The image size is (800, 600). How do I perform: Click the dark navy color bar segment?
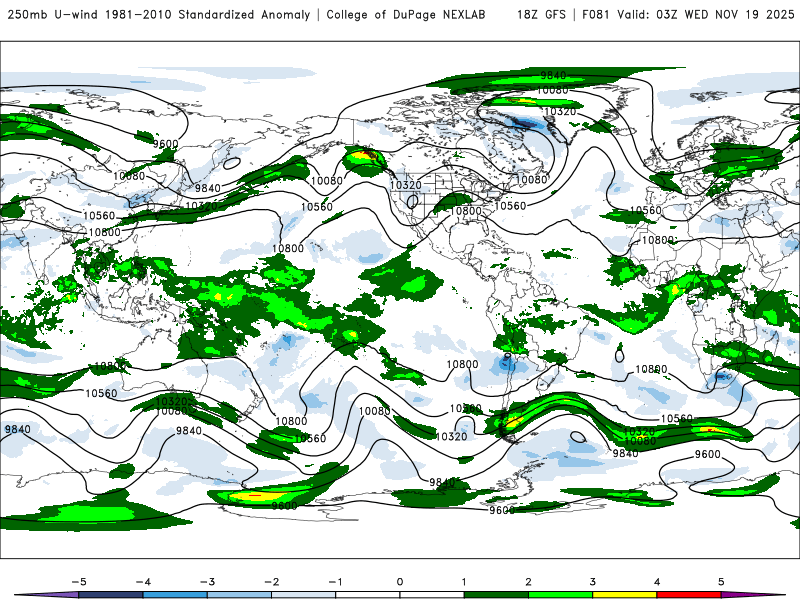coord(111,595)
